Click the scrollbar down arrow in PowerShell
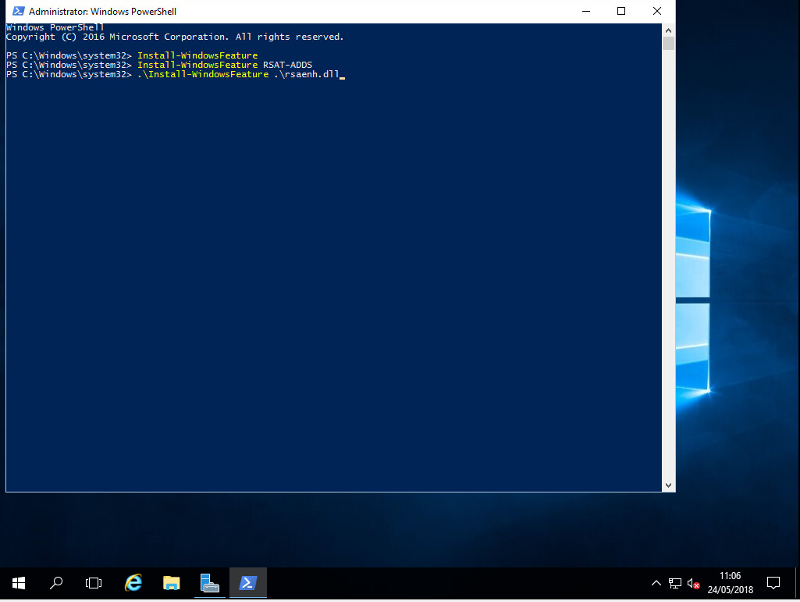 coord(669,485)
